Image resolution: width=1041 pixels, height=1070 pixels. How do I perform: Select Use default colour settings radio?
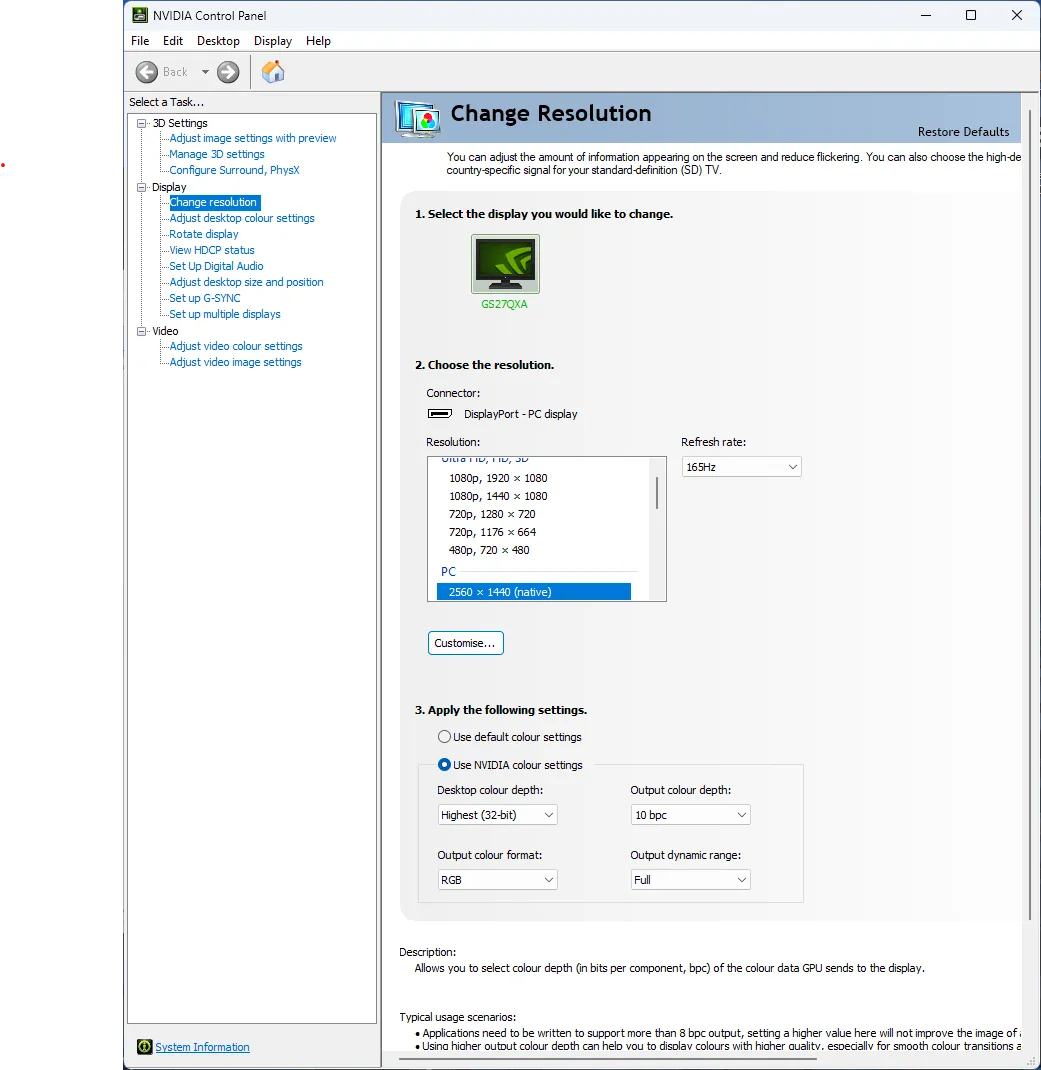pos(444,737)
